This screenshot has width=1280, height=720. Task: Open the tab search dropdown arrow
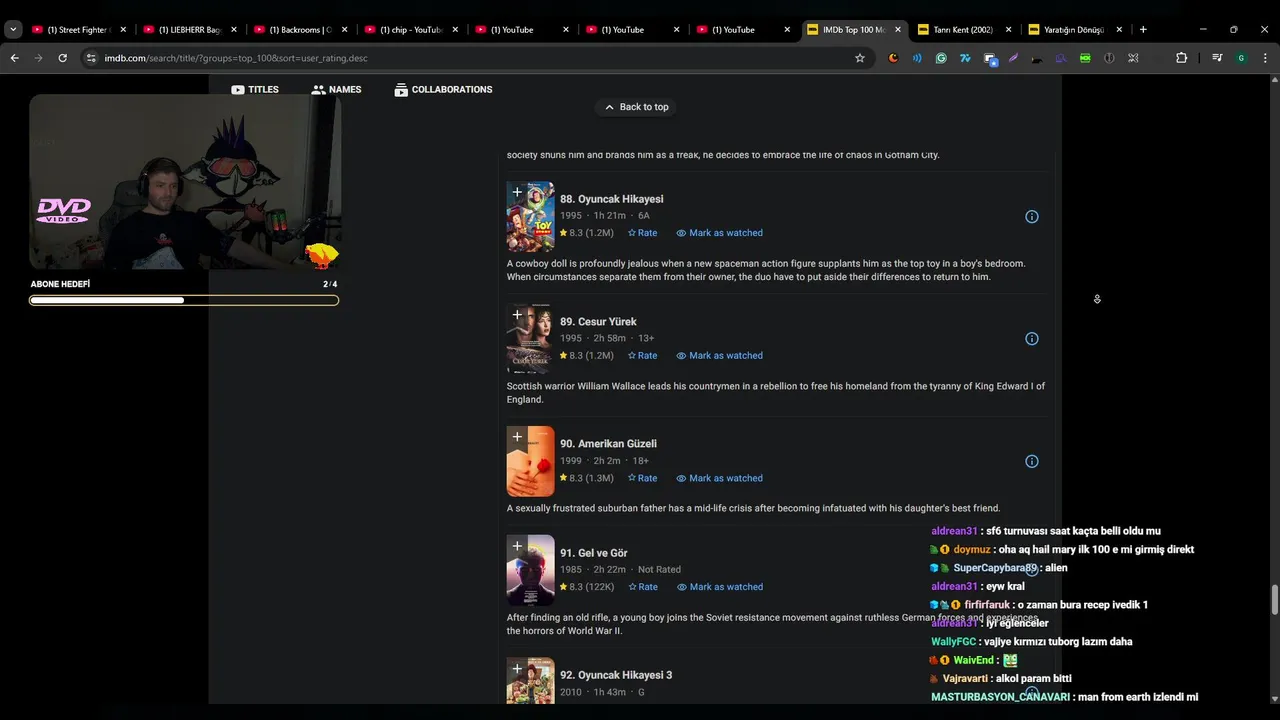point(13,29)
